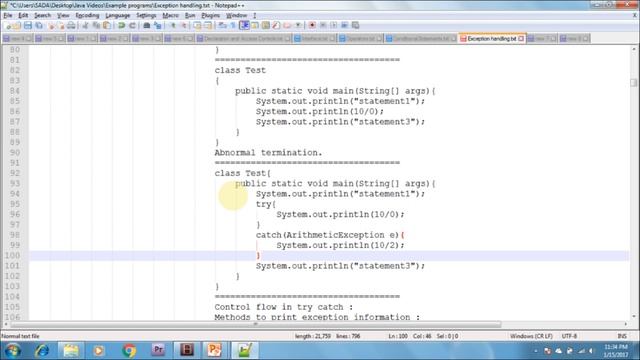Open the View menu
Screen dimensions: 640x360
[x=63, y=16]
